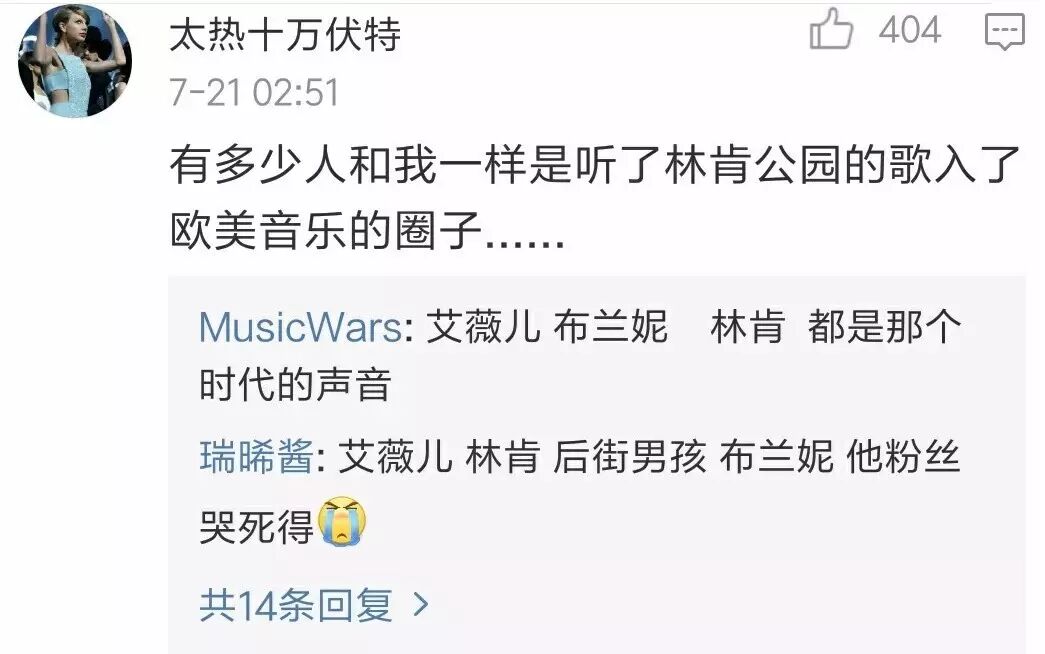Viewport: 1045px width, 654px height.
Task: Click 他粉丝 at end of reply
Action: (903, 458)
